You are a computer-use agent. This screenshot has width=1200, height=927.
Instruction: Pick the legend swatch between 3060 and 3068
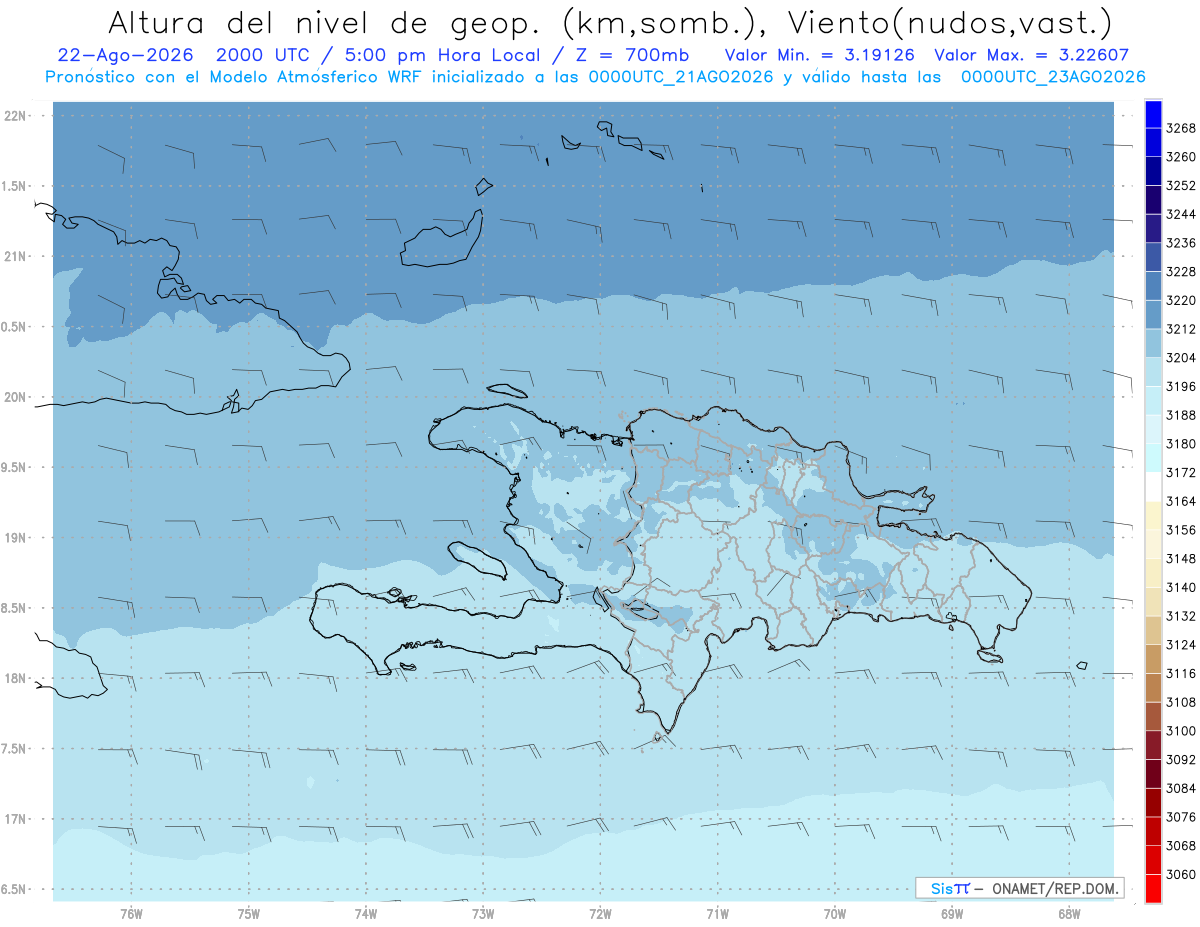(1152, 860)
